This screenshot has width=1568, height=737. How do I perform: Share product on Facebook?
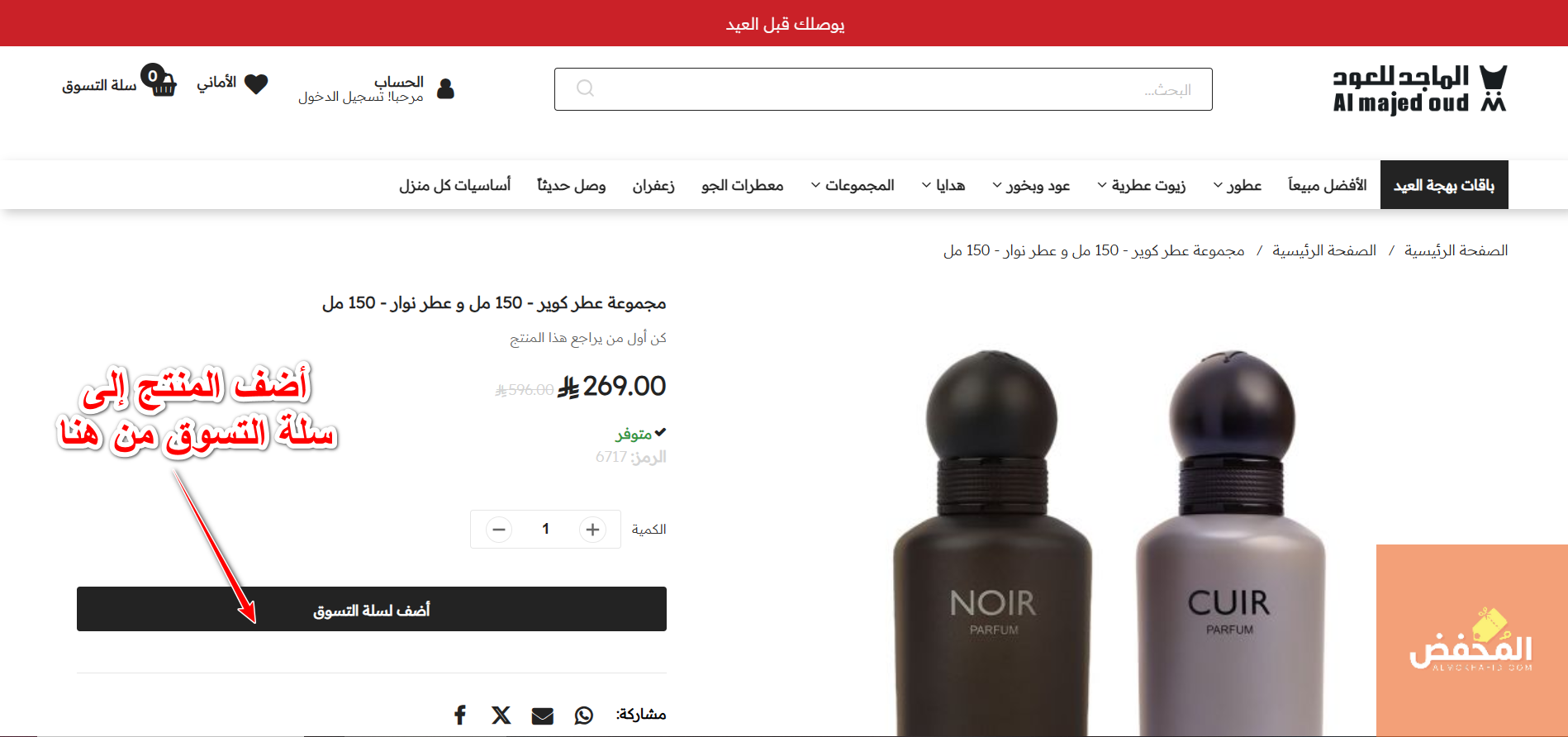460,715
